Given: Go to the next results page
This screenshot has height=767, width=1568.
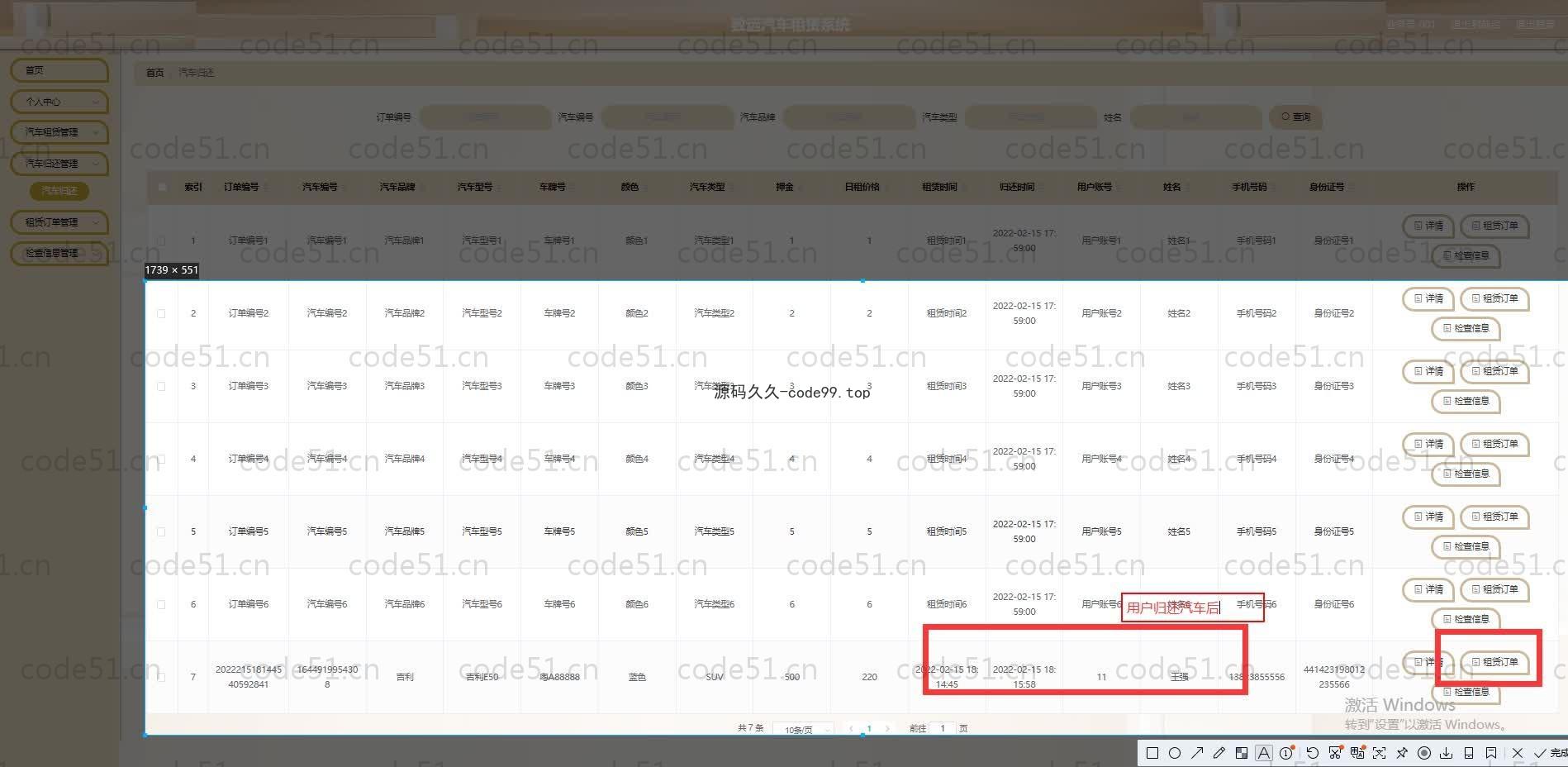Looking at the screenshot, I should click(x=887, y=729).
